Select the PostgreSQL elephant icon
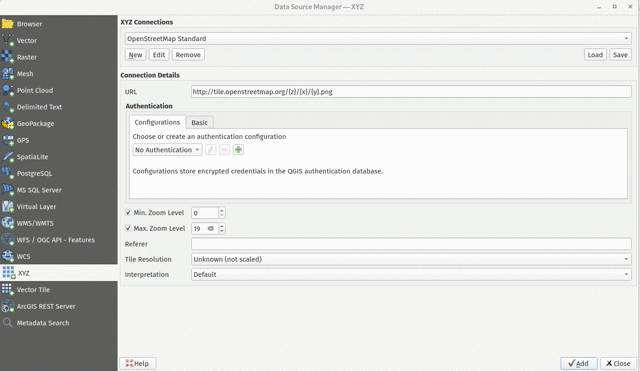640x371 pixels. coord(8,173)
